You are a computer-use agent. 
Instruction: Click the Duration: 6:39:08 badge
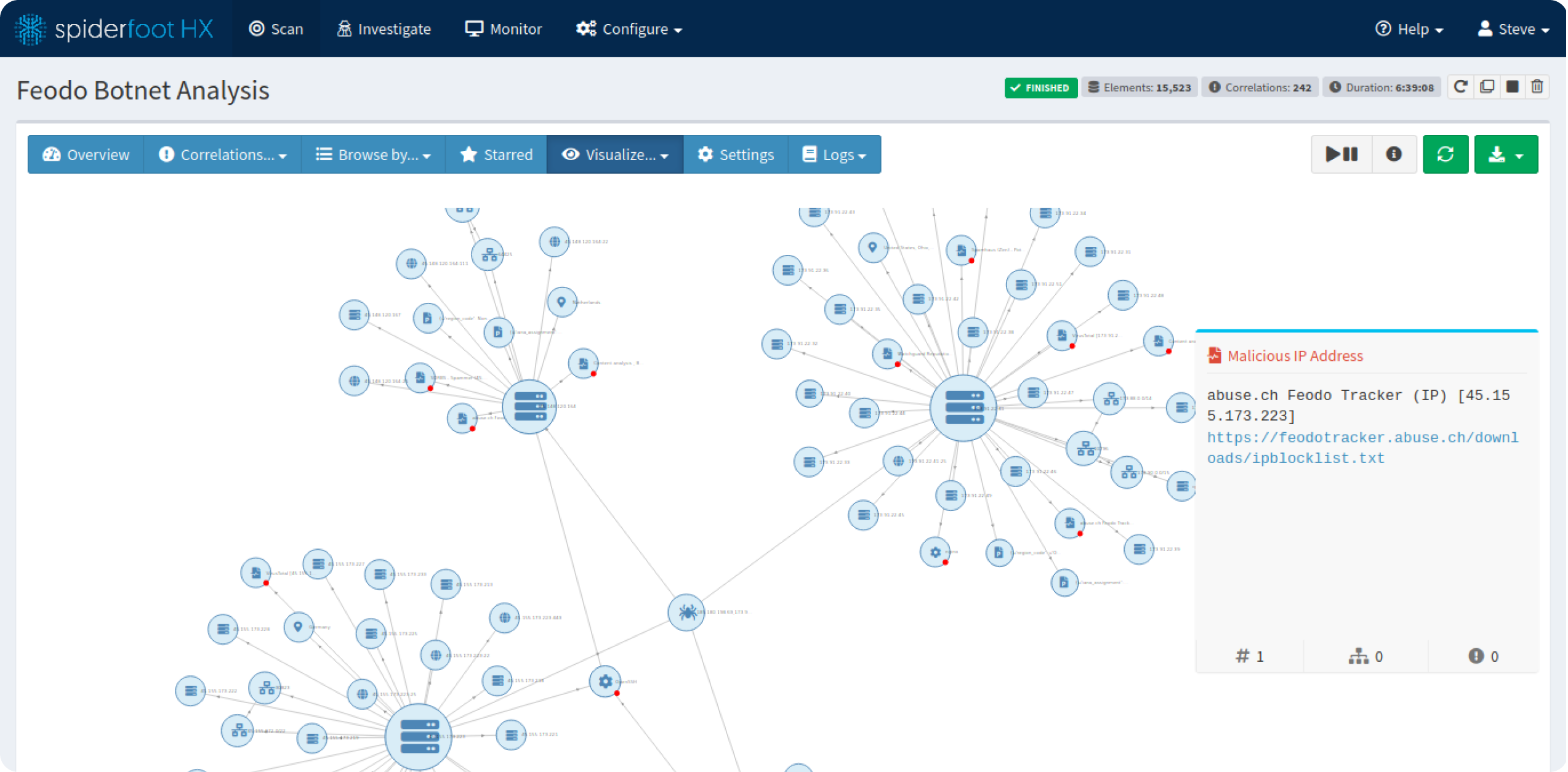1381,88
